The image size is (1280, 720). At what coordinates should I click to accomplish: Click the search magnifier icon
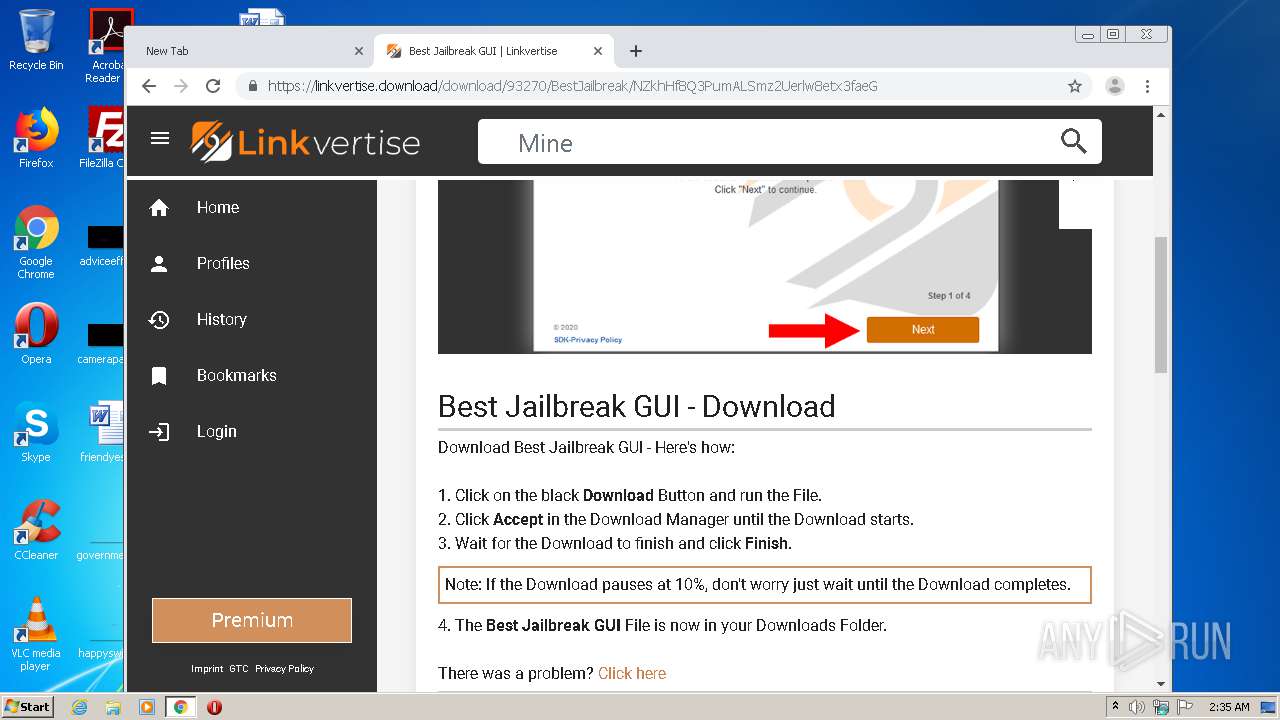click(x=1074, y=142)
